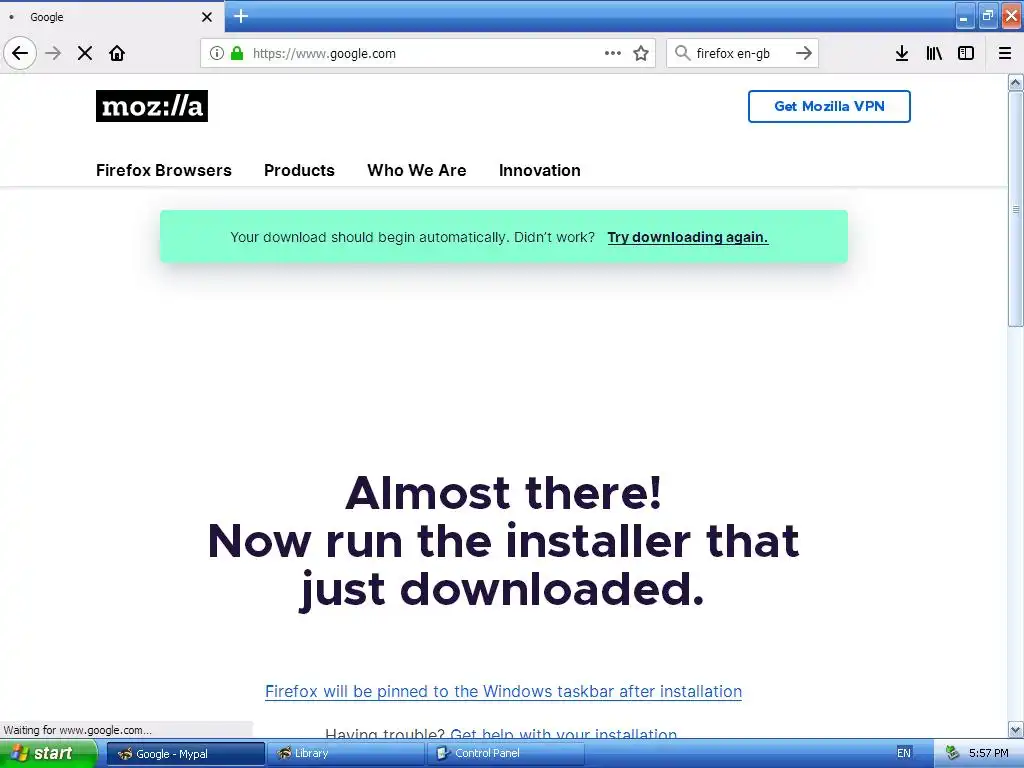Toggle the sidebar view icon
The image size is (1024, 768).
(x=966, y=53)
